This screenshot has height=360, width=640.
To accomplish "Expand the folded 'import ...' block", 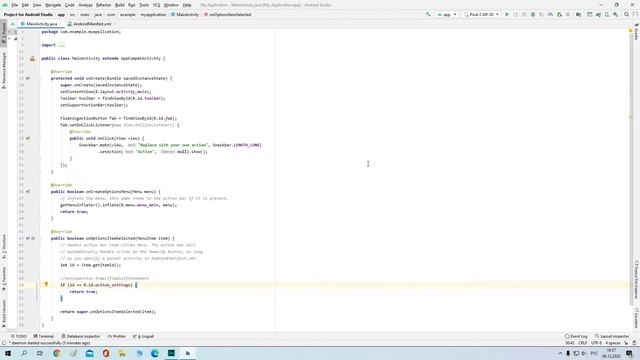I will click(x=61, y=45).
